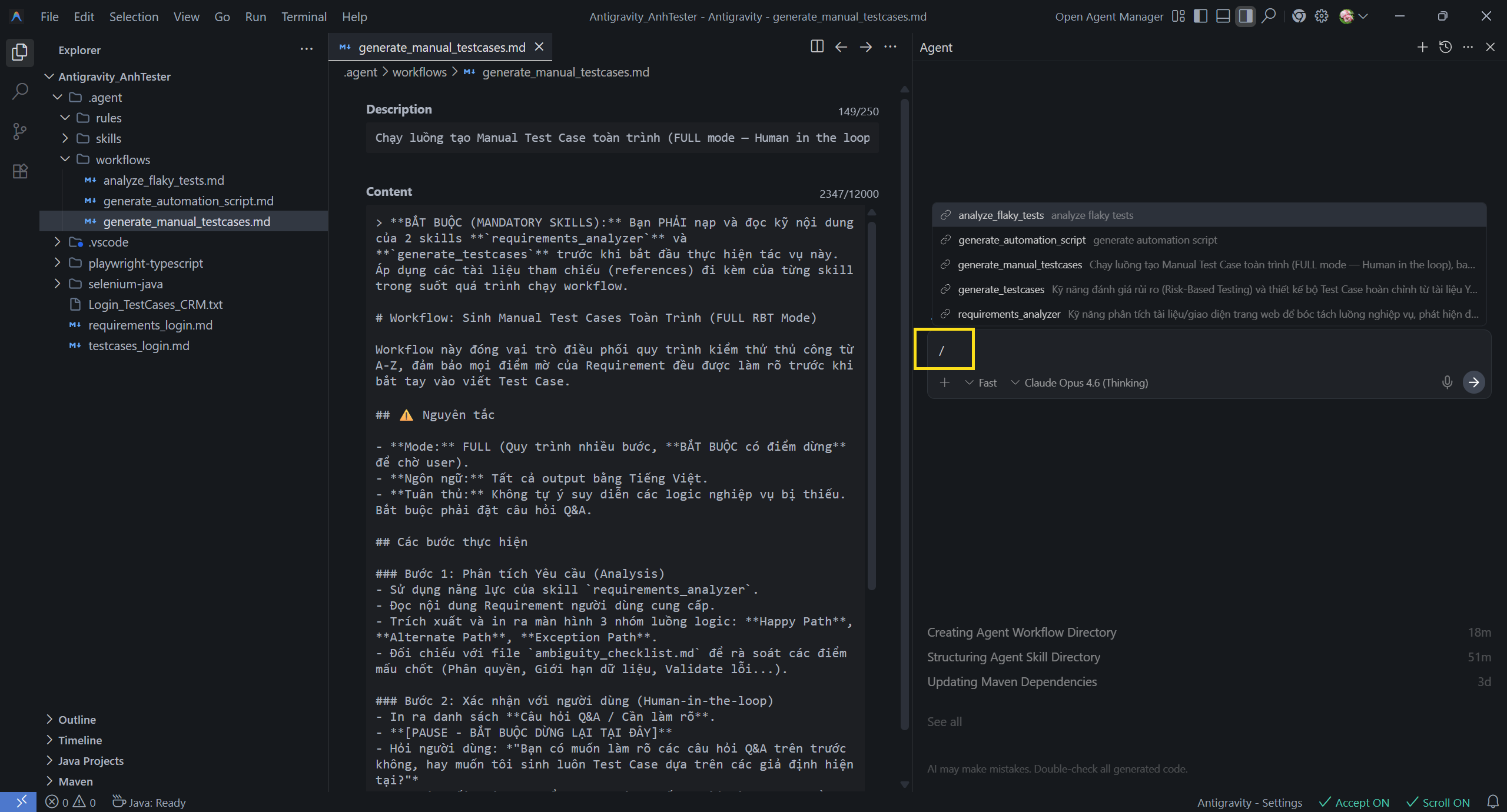Toggle Scroll ON in status bar
Viewport: 1507px width, 812px height.
point(1438,803)
